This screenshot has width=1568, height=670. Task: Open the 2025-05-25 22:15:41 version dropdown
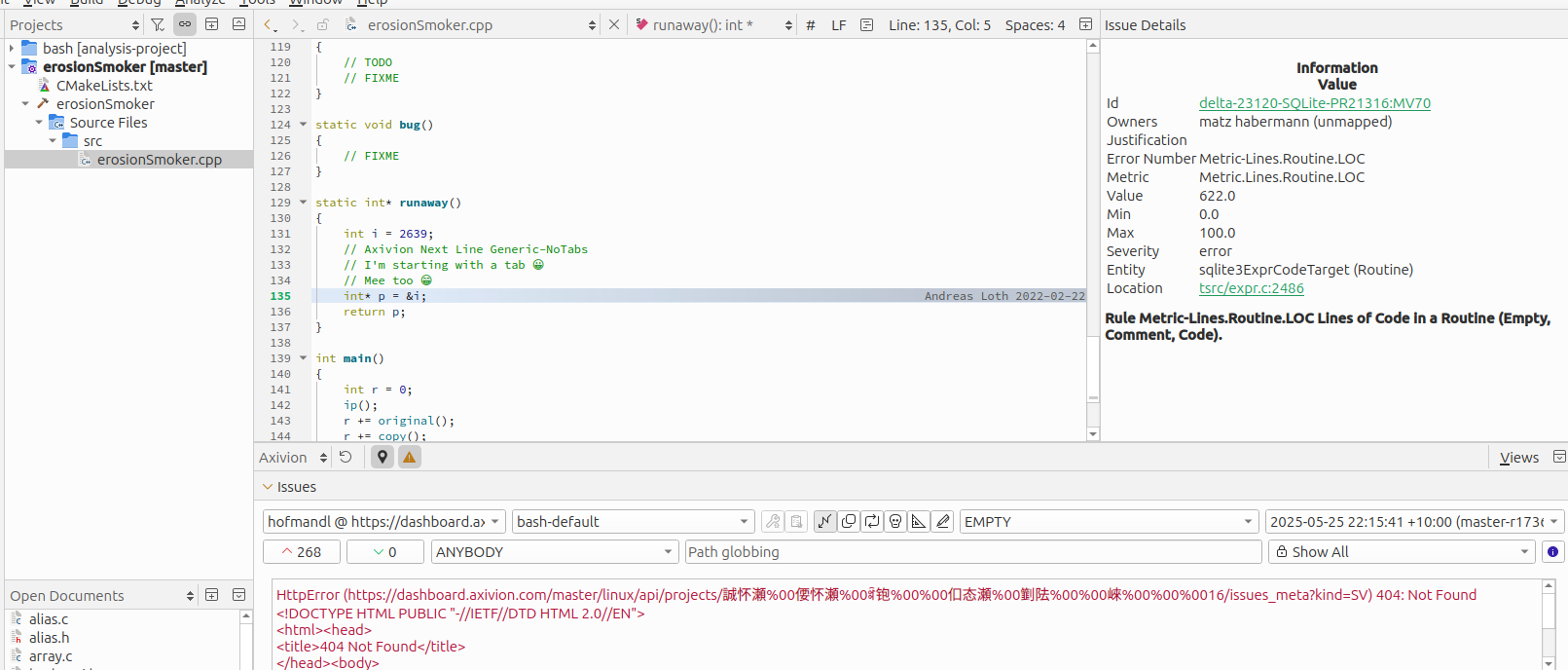pyautogui.click(x=1414, y=522)
